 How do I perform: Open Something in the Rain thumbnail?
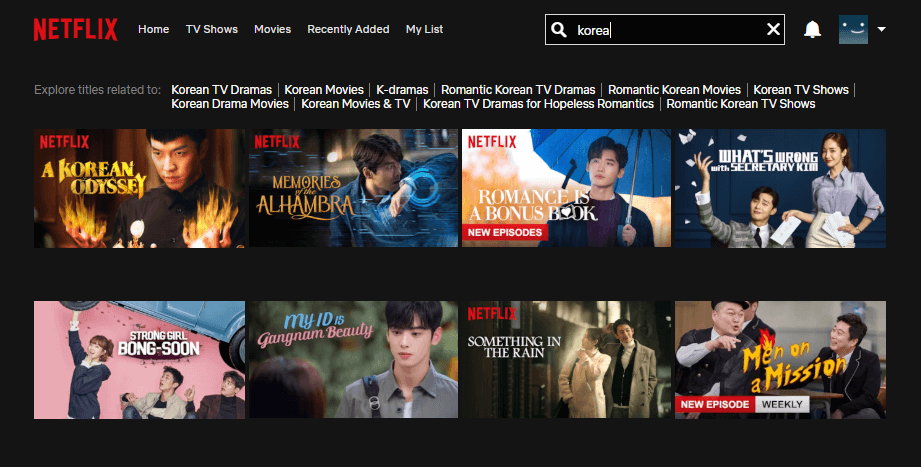point(566,360)
